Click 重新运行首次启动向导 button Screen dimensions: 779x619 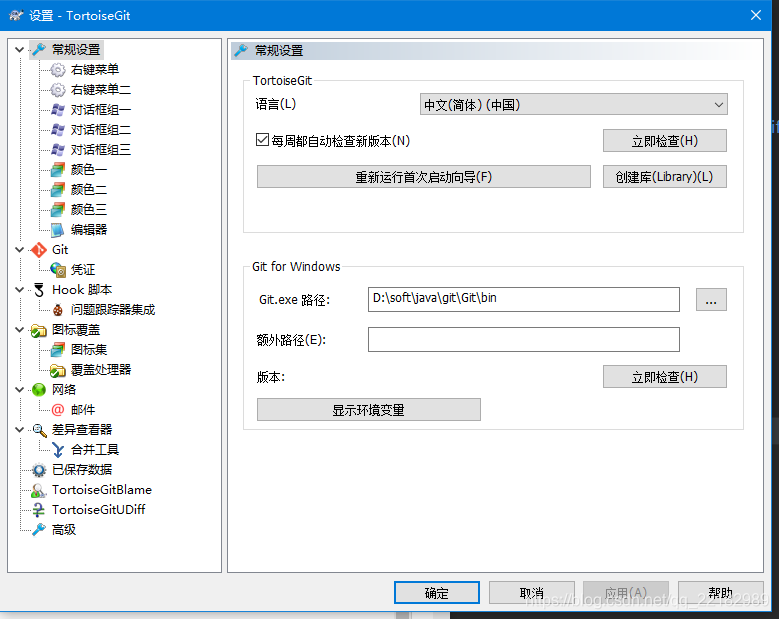(424, 177)
